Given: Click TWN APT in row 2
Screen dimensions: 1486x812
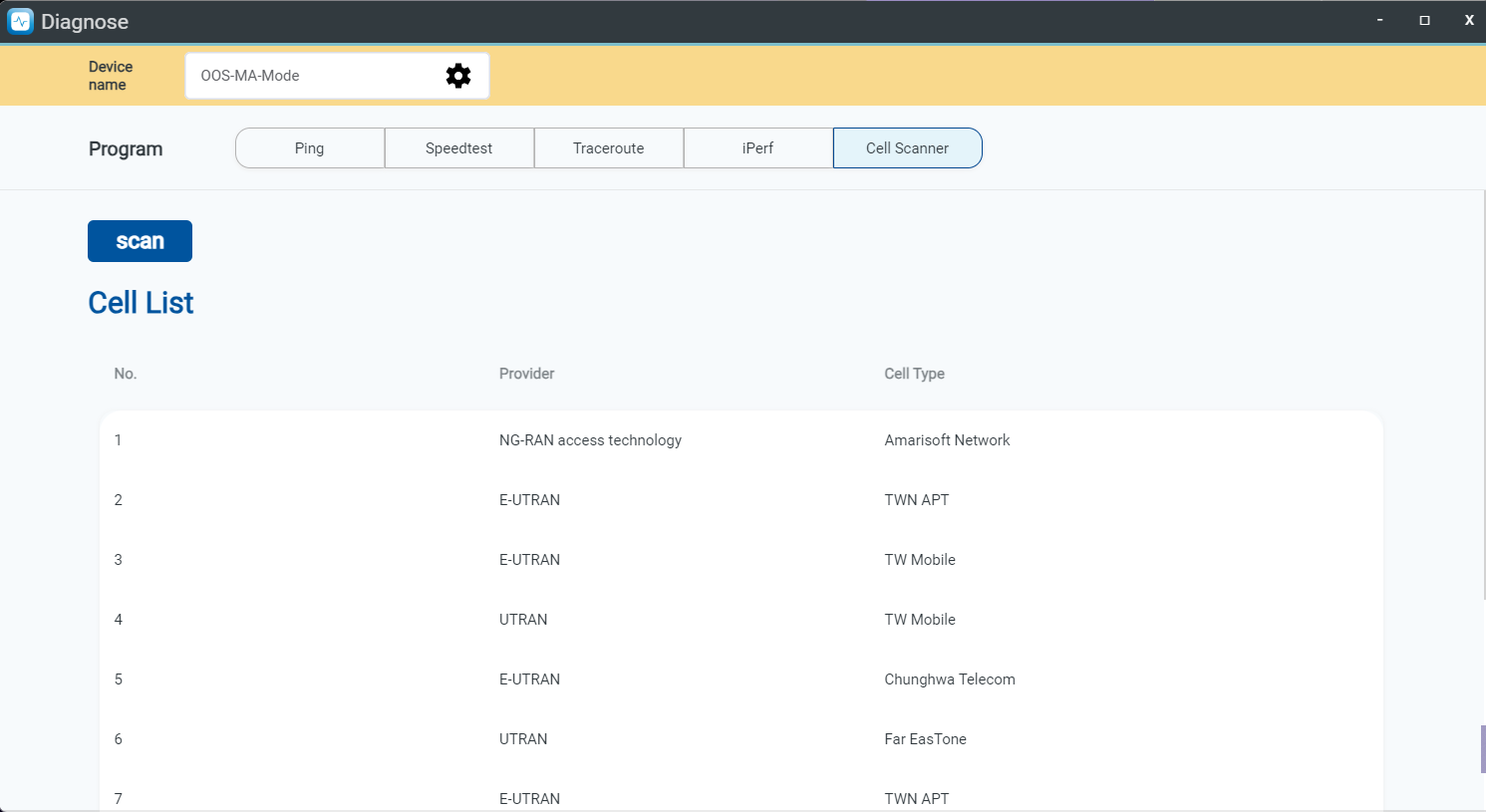Looking at the screenshot, I should tap(917, 500).
